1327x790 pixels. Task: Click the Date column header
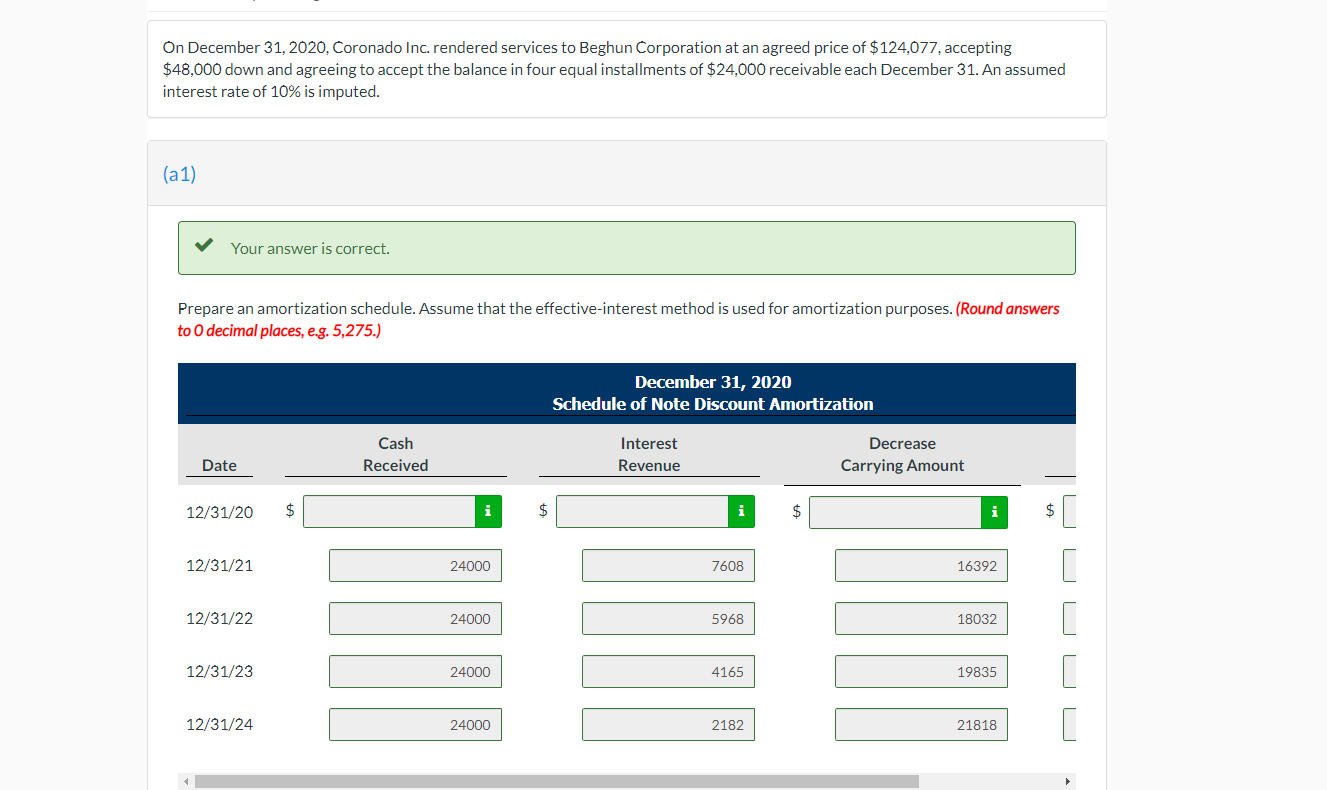click(219, 465)
